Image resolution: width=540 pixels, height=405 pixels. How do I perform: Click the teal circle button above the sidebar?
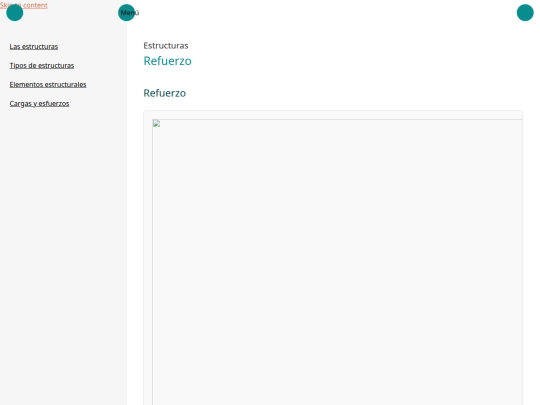[x=15, y=13]
